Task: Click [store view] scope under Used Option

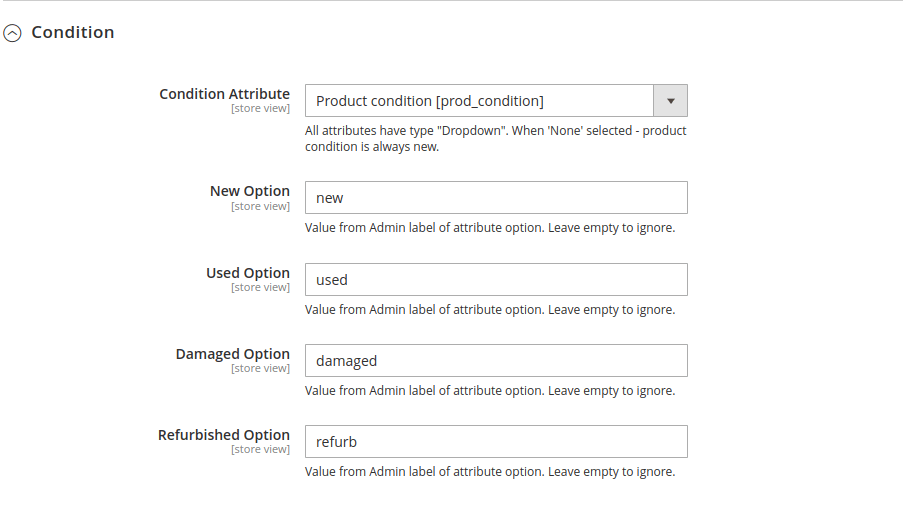Action: click(260, 287)
